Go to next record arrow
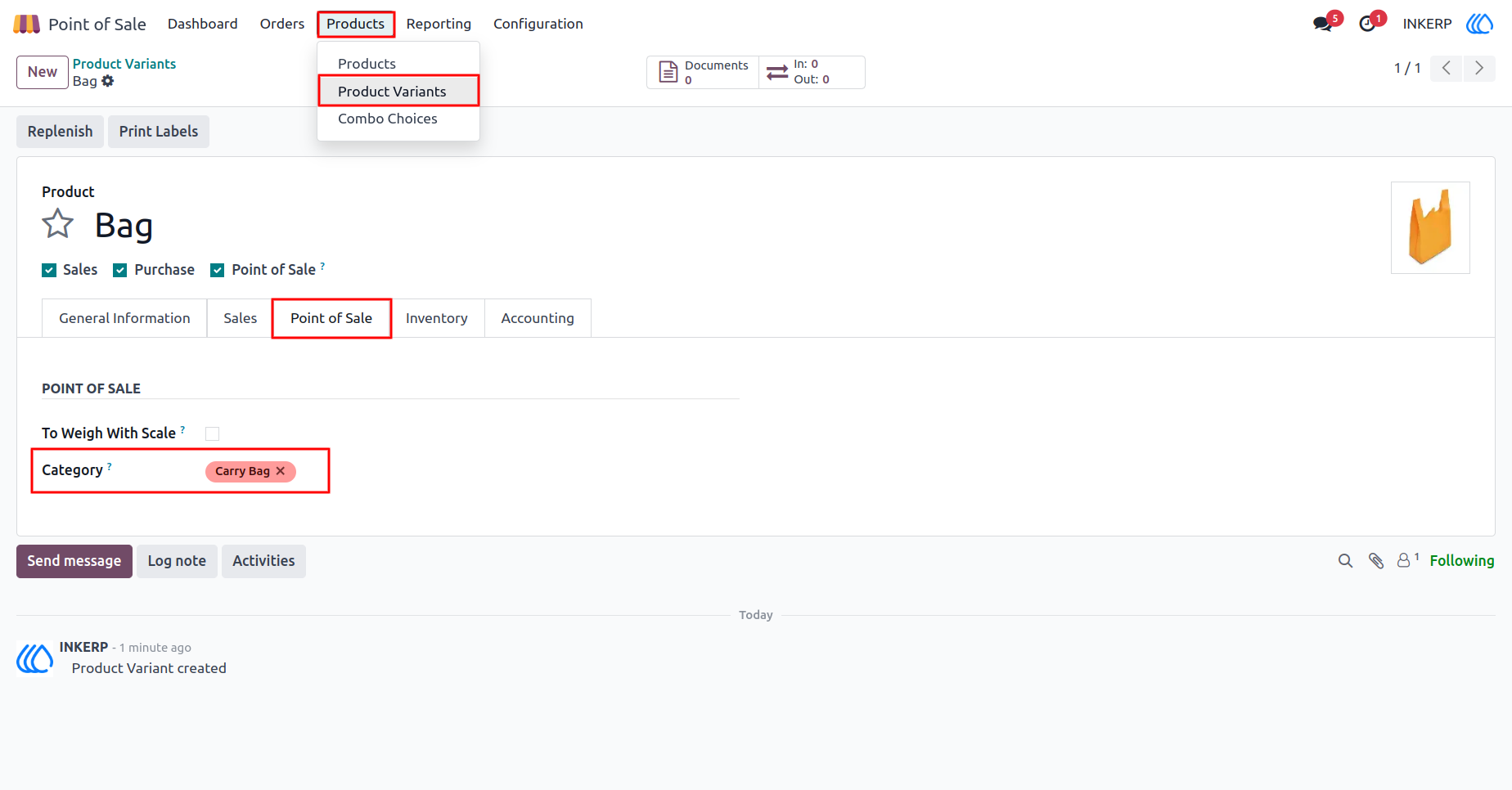The image size is (1512, 790). (1479, 68)
